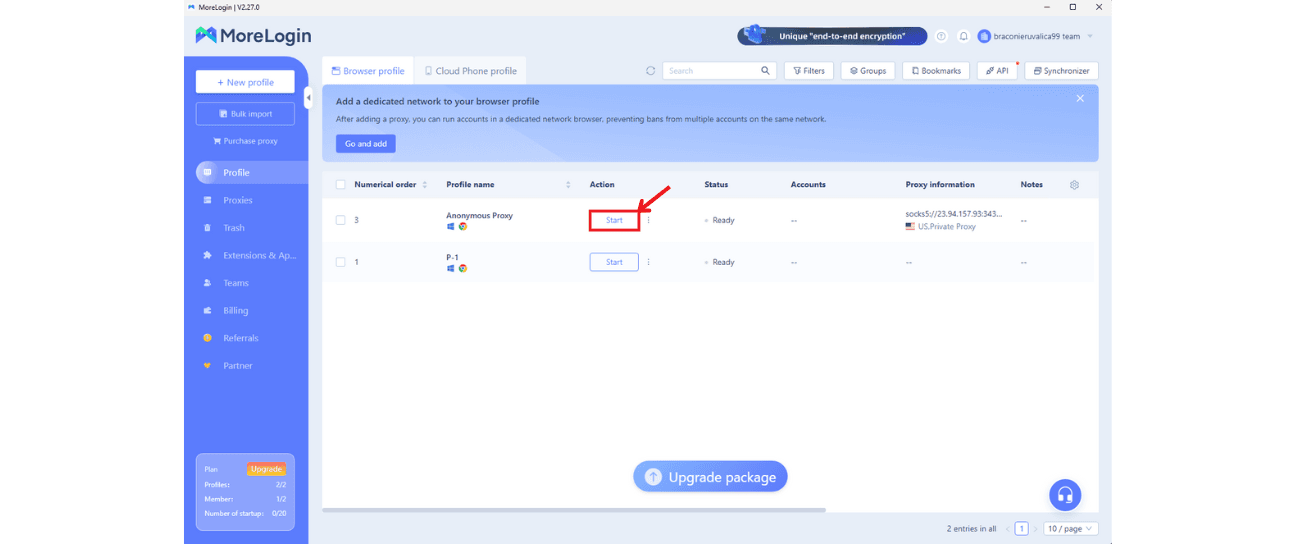This screenshot has height=544, width=1296.
Task: Click the refresh icon beside the search box
Action: point(651,71)
